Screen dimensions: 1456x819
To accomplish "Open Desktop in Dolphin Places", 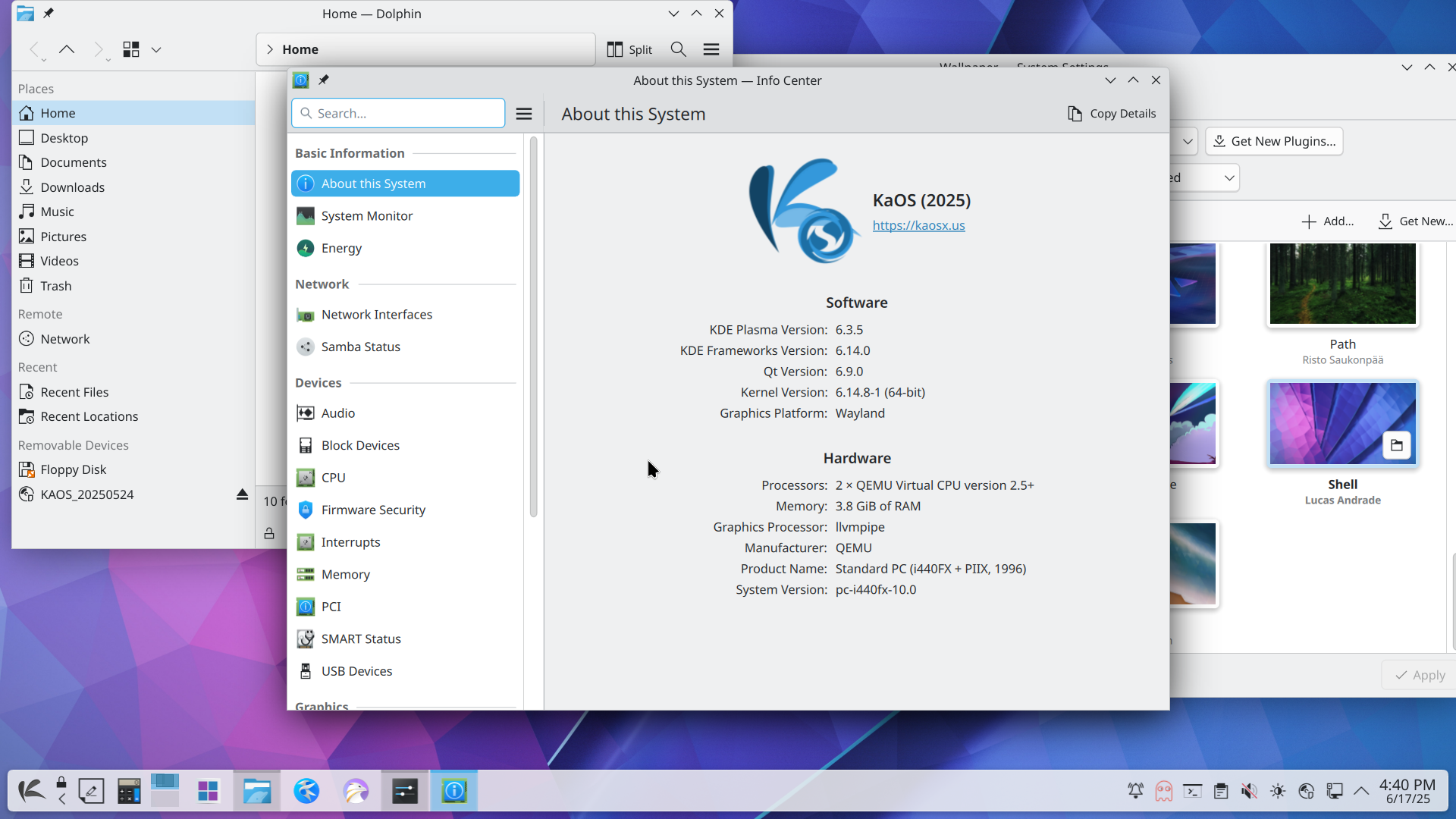I will [x=133, y=138].
